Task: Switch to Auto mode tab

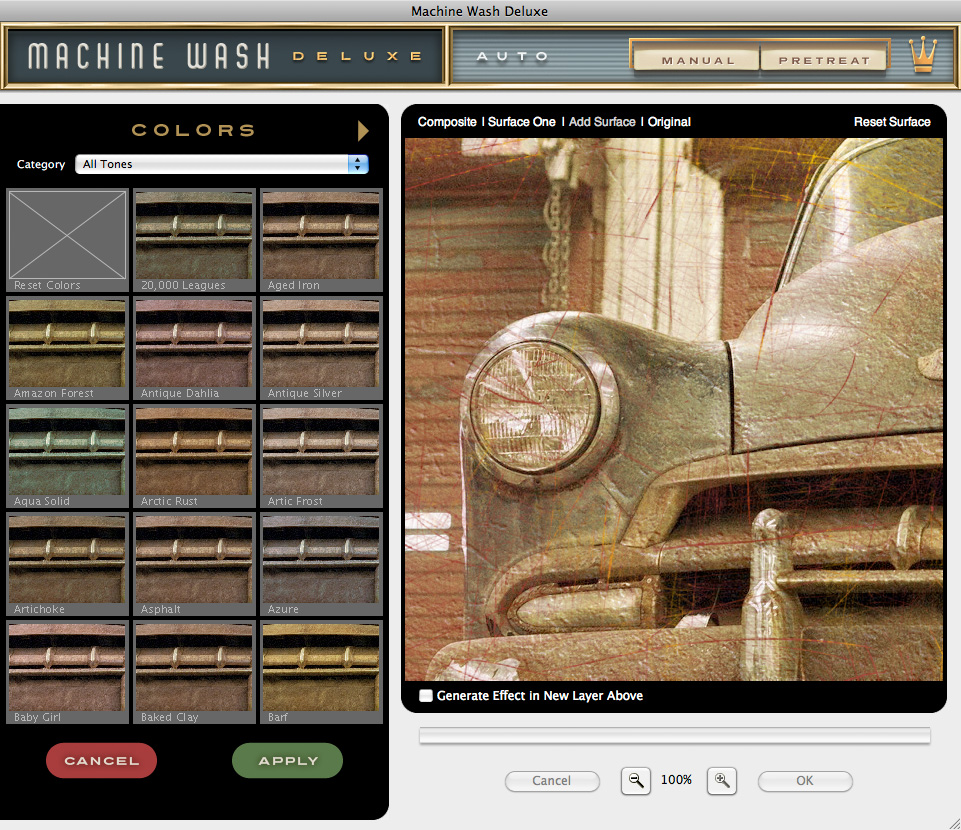Action: coord(513,57)
